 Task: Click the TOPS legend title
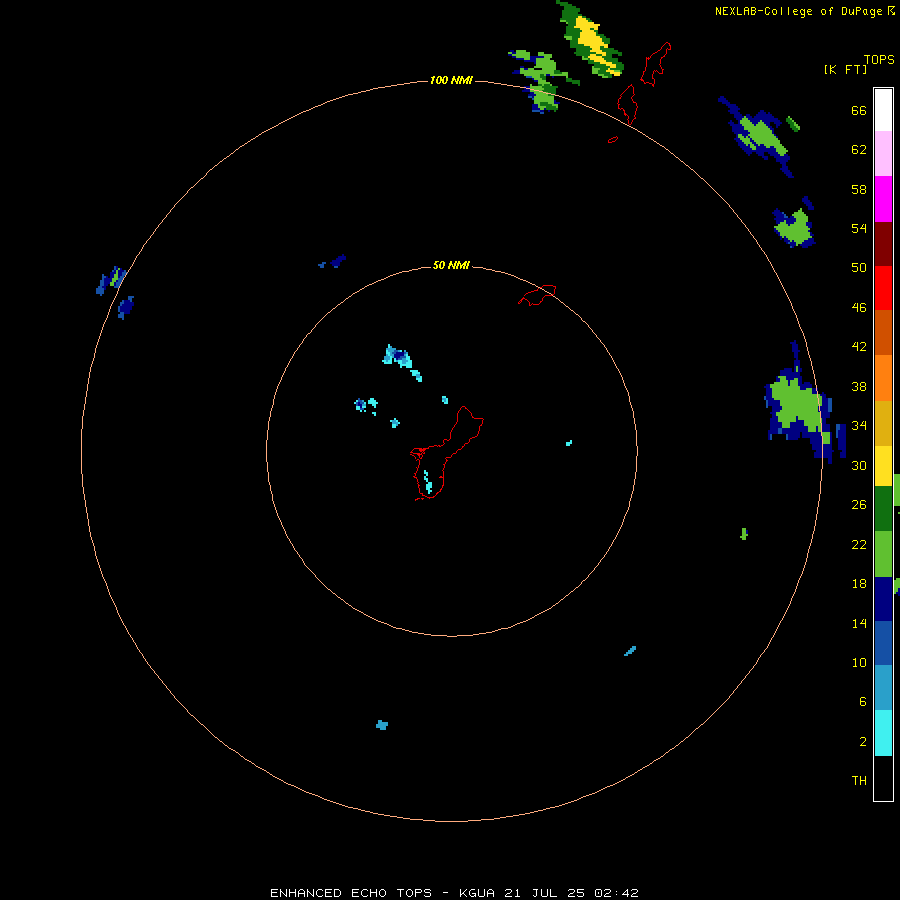[x=879, y=59]
